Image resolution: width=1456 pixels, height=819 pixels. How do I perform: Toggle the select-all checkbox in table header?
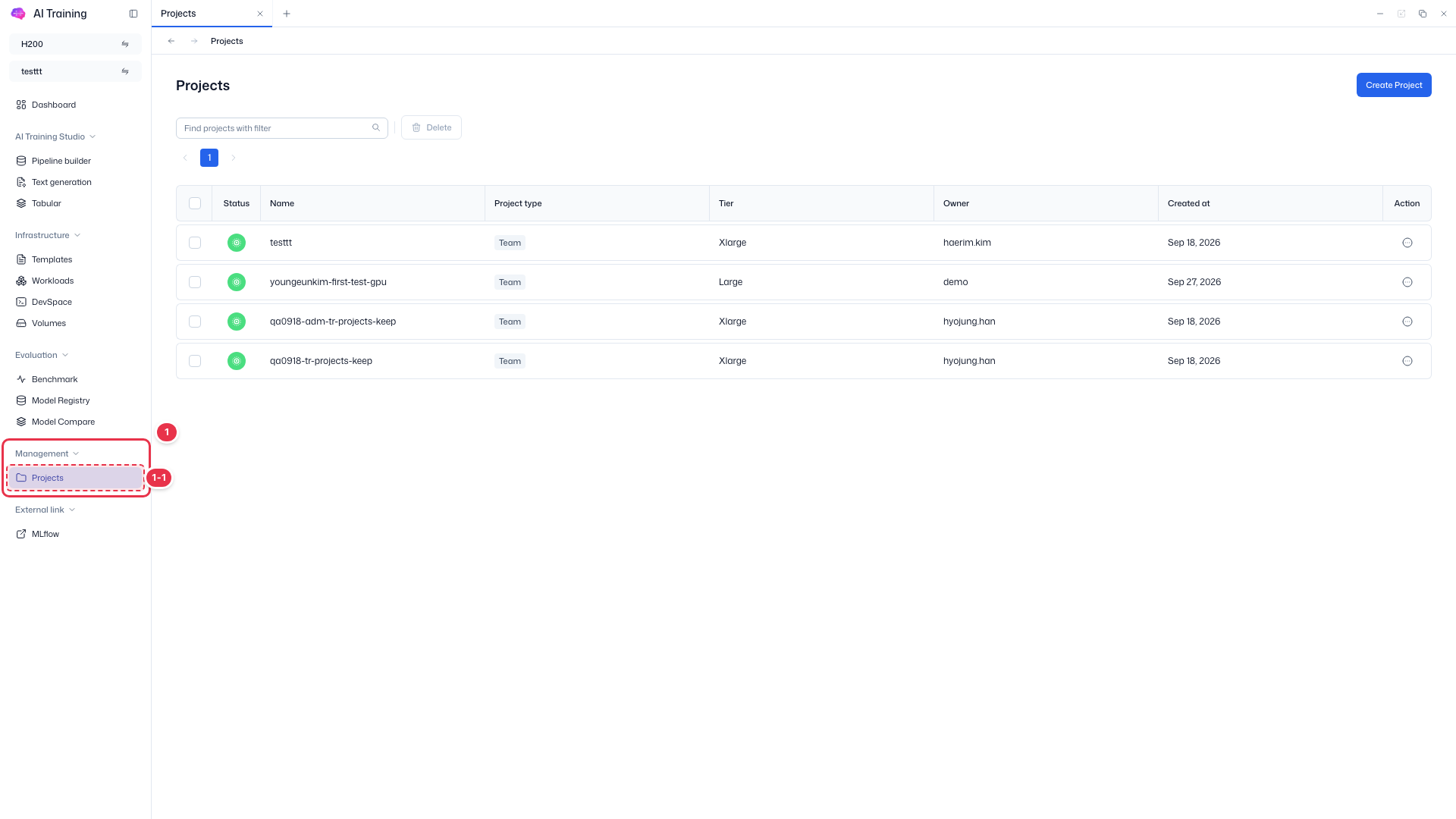[x=195, y=203]
